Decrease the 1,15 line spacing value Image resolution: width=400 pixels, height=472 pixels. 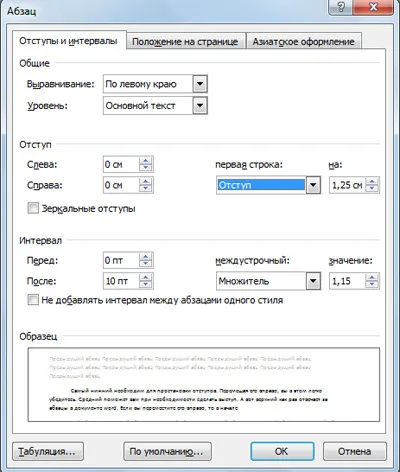point(372,285)
